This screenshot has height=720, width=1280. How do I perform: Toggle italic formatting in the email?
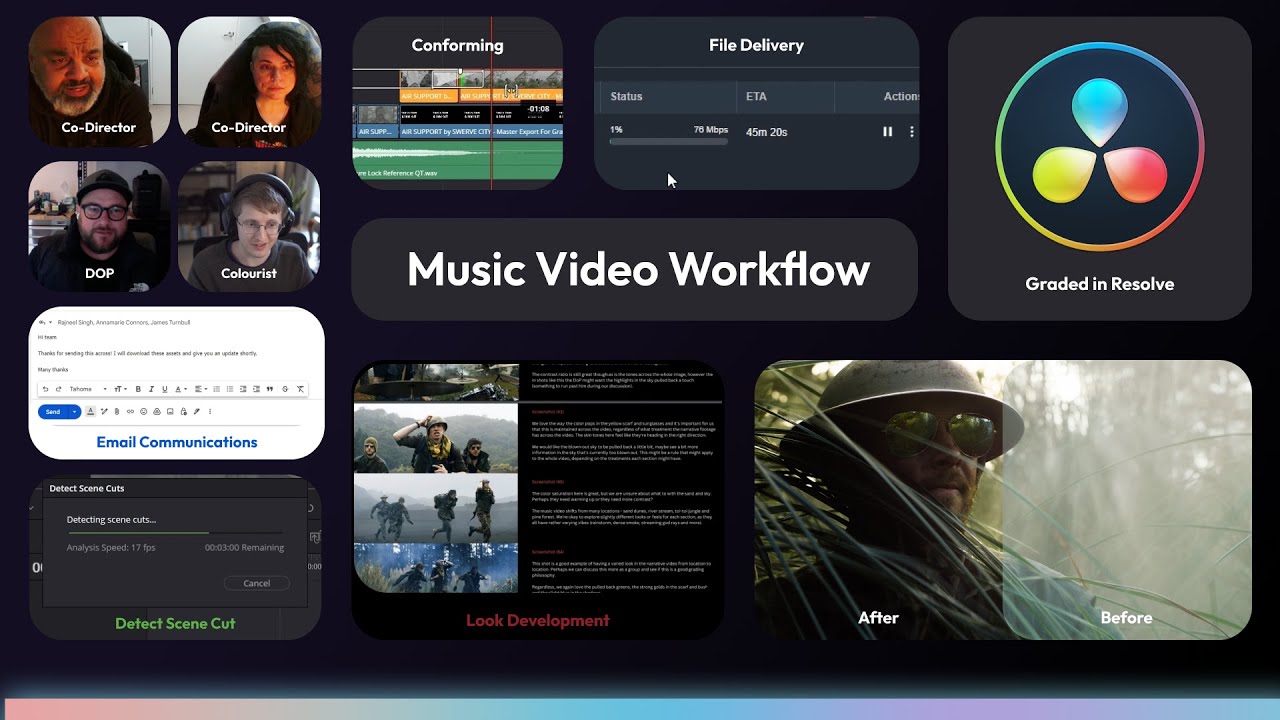[151, 389]
